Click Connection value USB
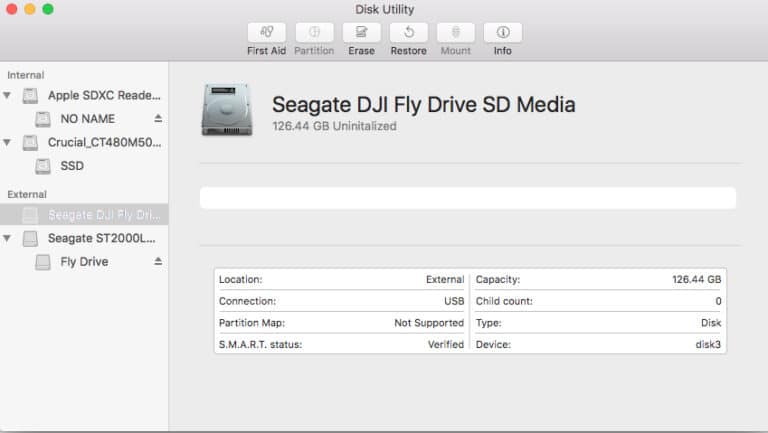Image resolution: width=768 pixels, height=433 pixels. 454,301
